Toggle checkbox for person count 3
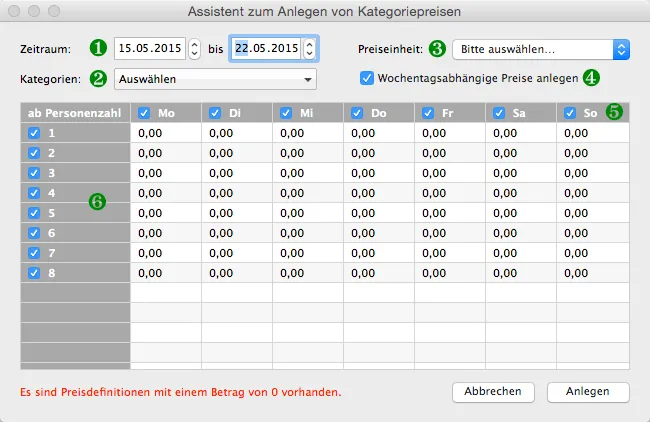Image resolution: width=650 pixels, height=422 pixels. [34, 173]
